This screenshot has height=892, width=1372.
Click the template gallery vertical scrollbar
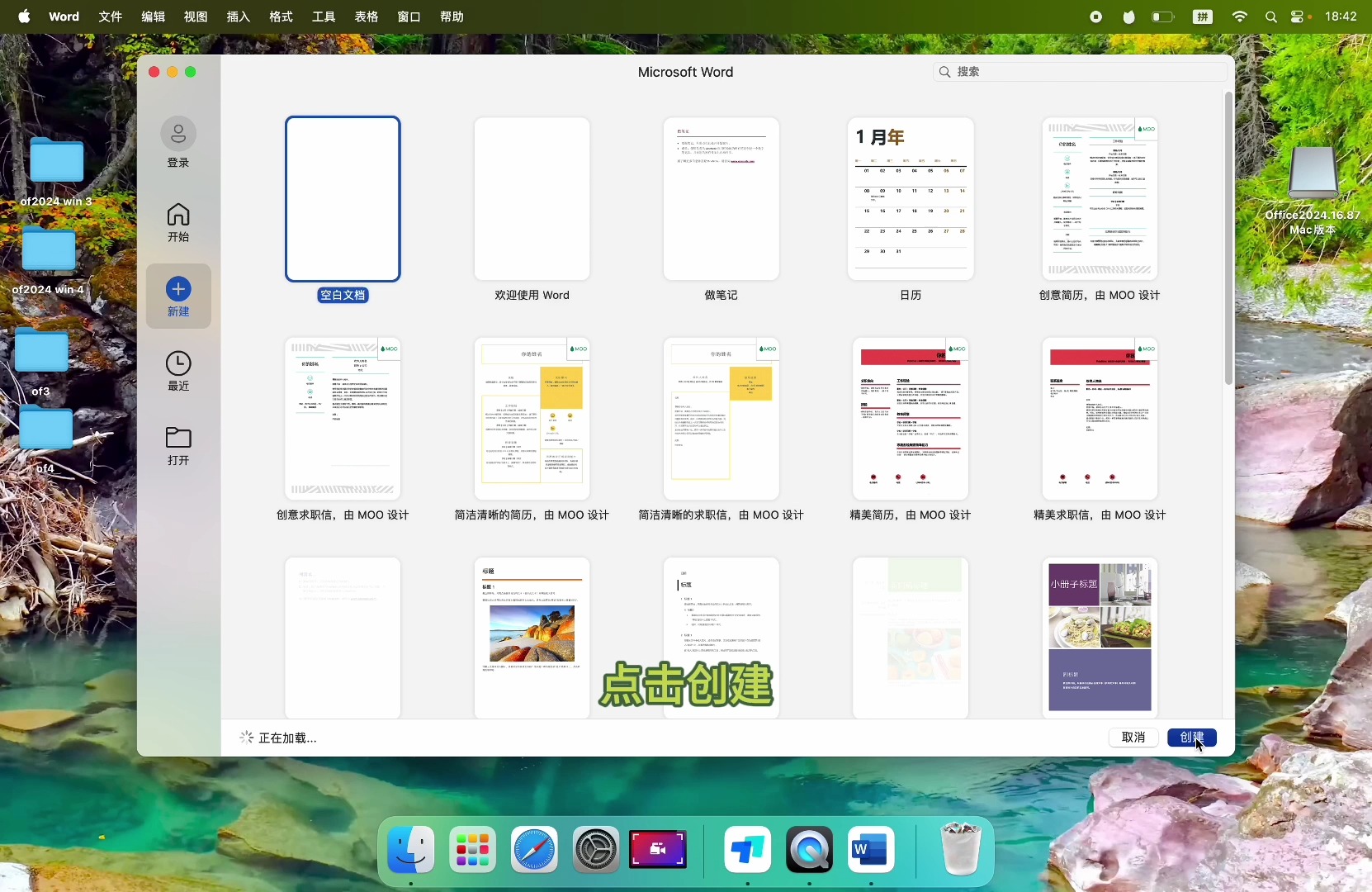coord(1228,239)
